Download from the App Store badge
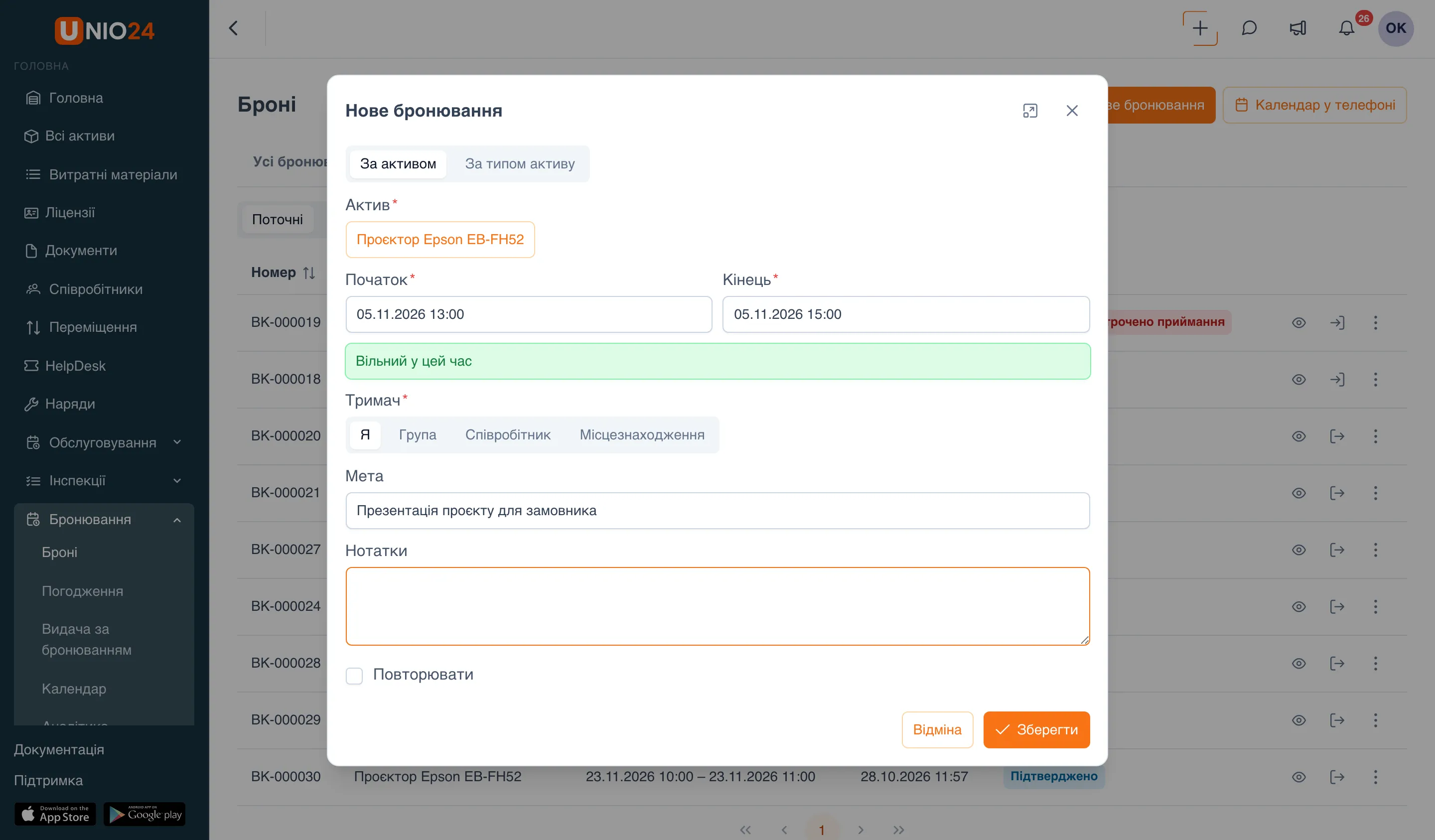 tap(55, 814)
